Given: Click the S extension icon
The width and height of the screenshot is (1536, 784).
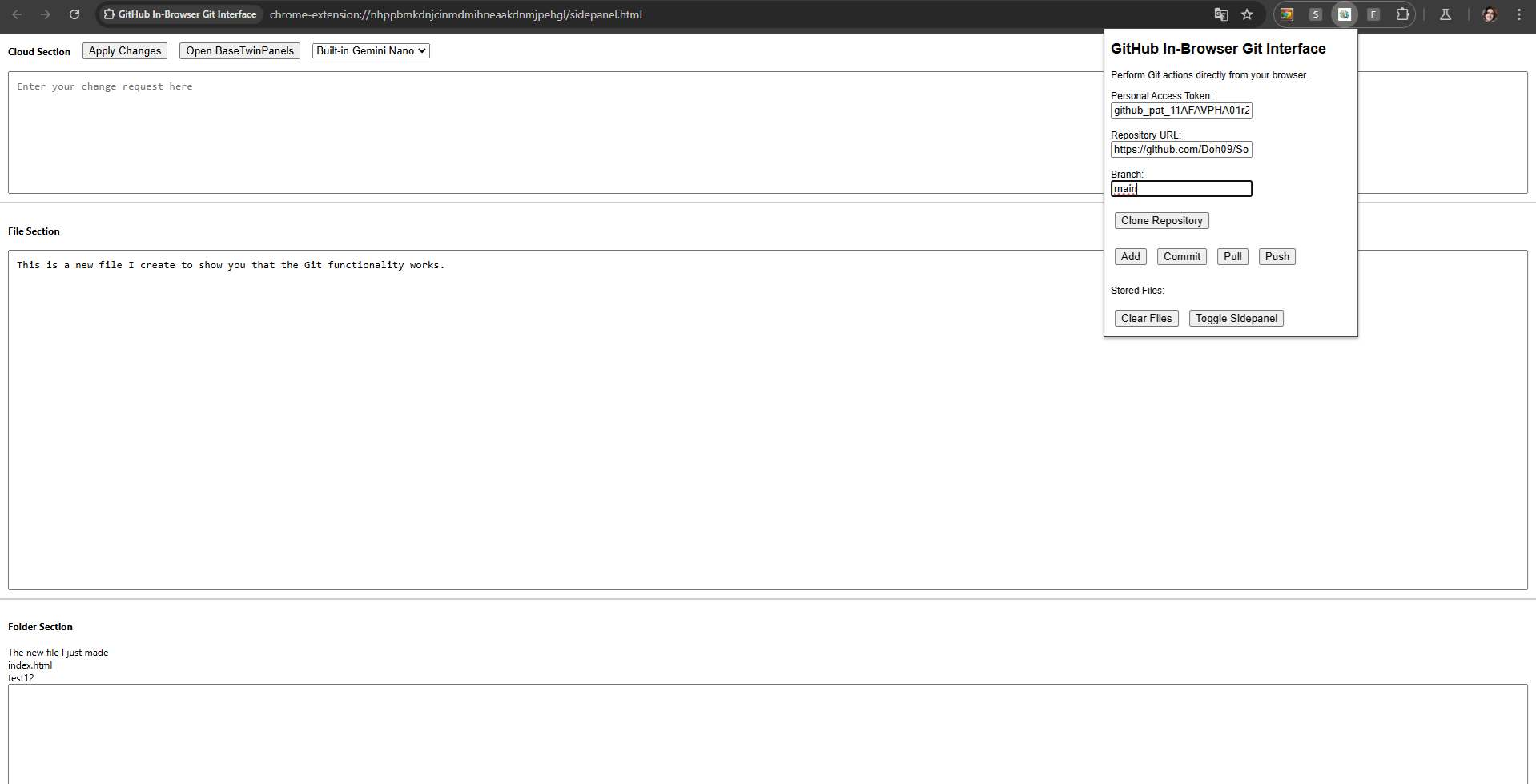Looking at the screenshot, I should coord(1316,14).
